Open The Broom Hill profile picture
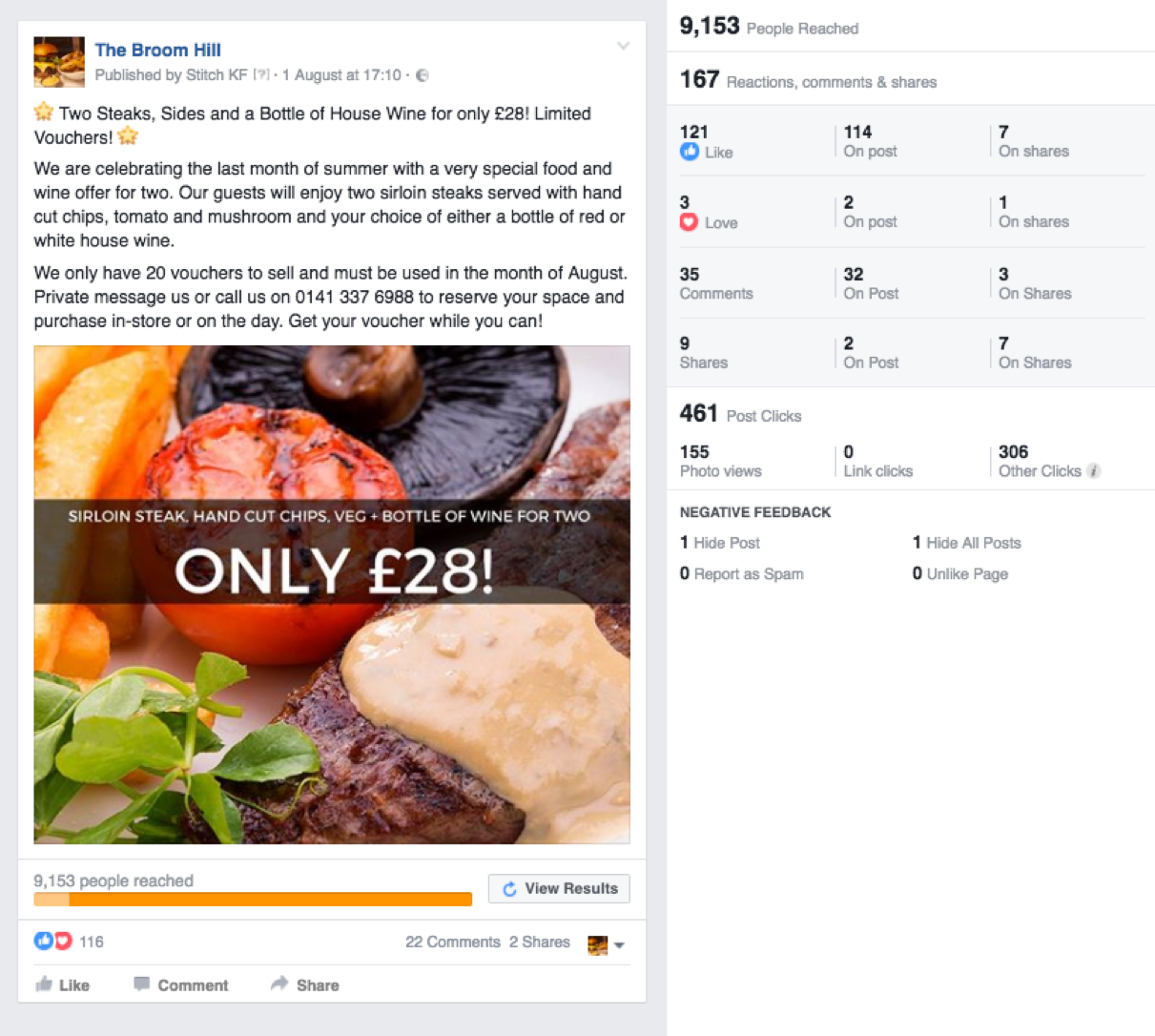Image resolution: width=1155 pixels, height=1036 pixels. [59, 62]
